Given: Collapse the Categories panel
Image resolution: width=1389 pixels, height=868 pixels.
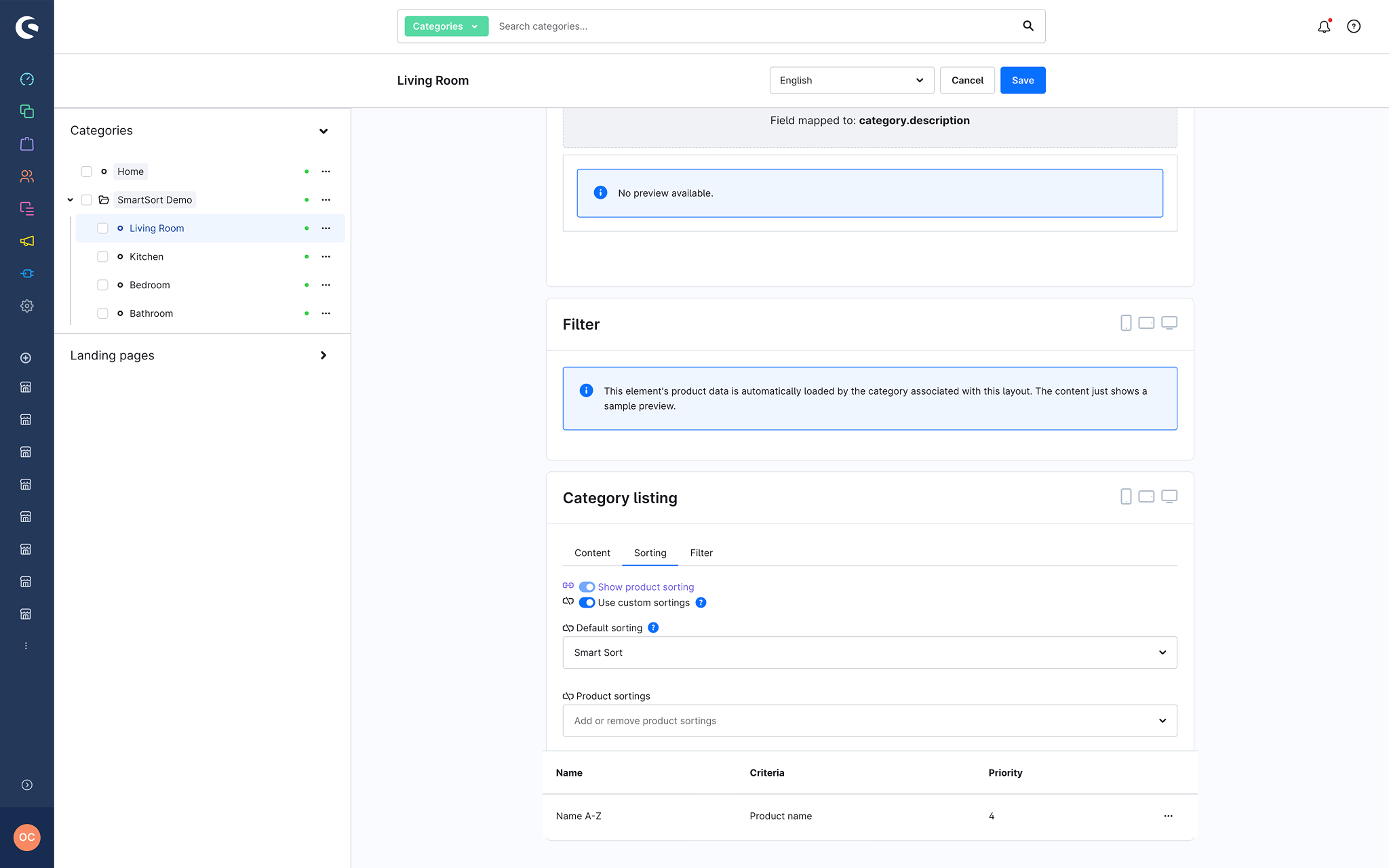Looking at the screenshot, I should tap(324, 131).
